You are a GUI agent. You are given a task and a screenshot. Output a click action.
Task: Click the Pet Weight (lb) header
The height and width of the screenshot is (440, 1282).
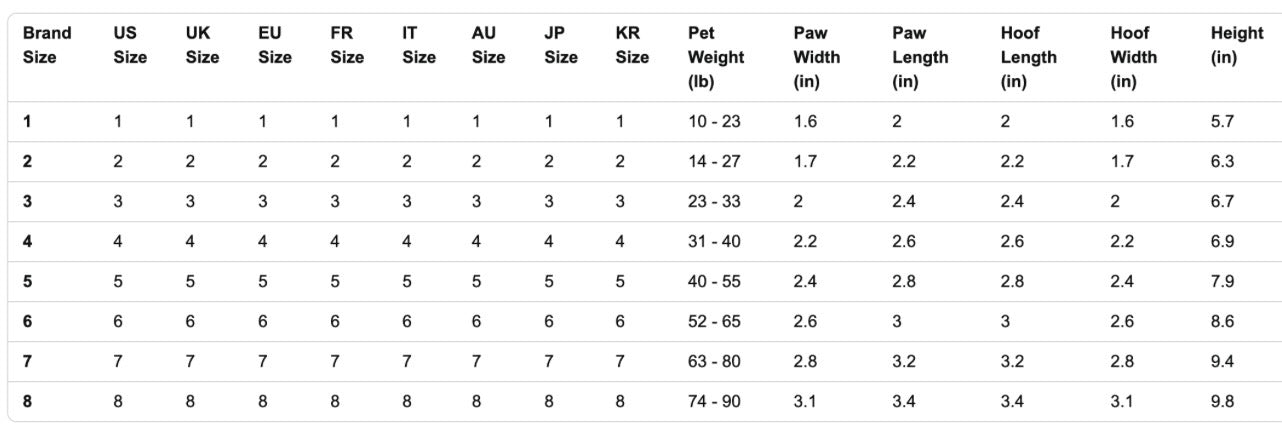[716, 58]
